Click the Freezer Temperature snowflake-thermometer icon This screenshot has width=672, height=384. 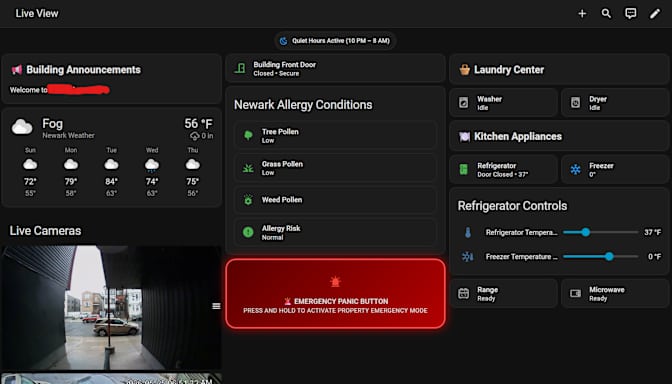point(467,256)
